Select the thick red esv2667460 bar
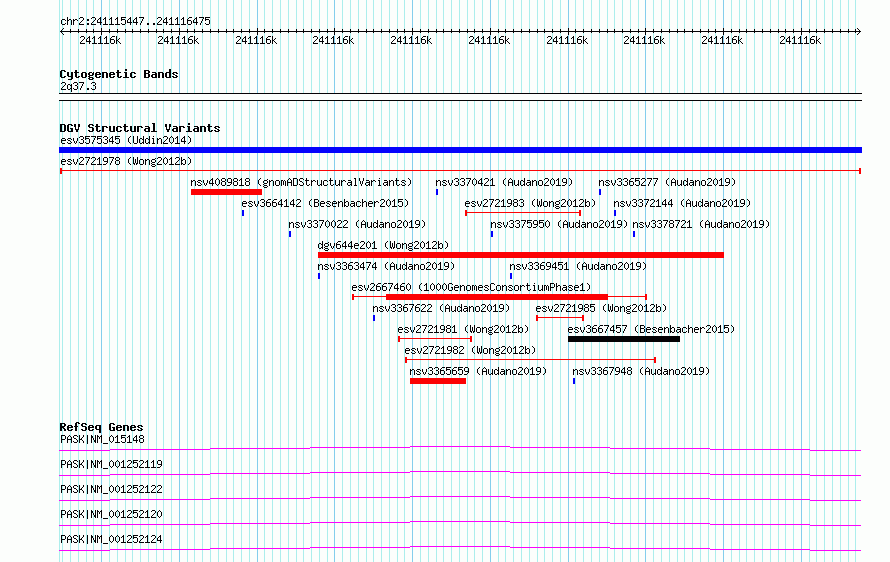This screenshot has height=562, width=890. click(x=497, y=297)
